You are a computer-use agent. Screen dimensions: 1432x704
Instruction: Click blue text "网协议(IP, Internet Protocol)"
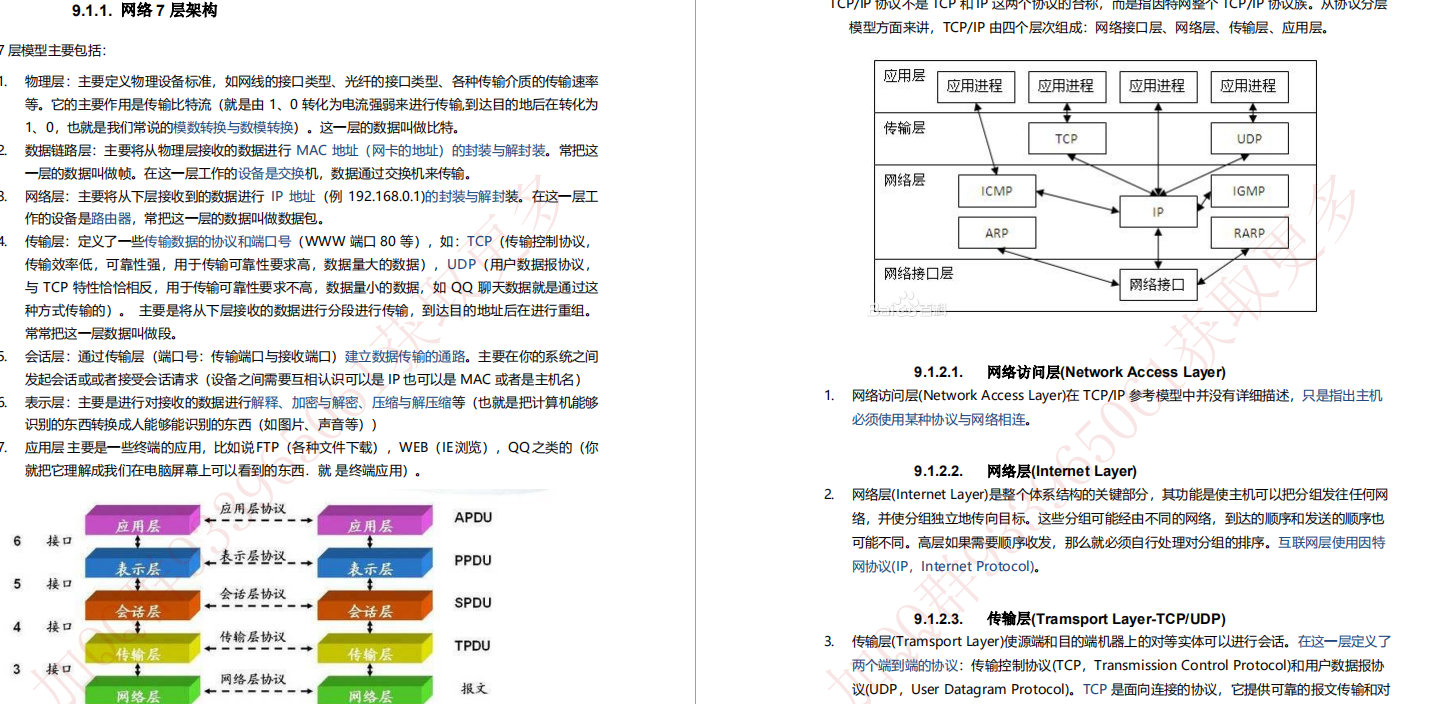tap(943, 566)
